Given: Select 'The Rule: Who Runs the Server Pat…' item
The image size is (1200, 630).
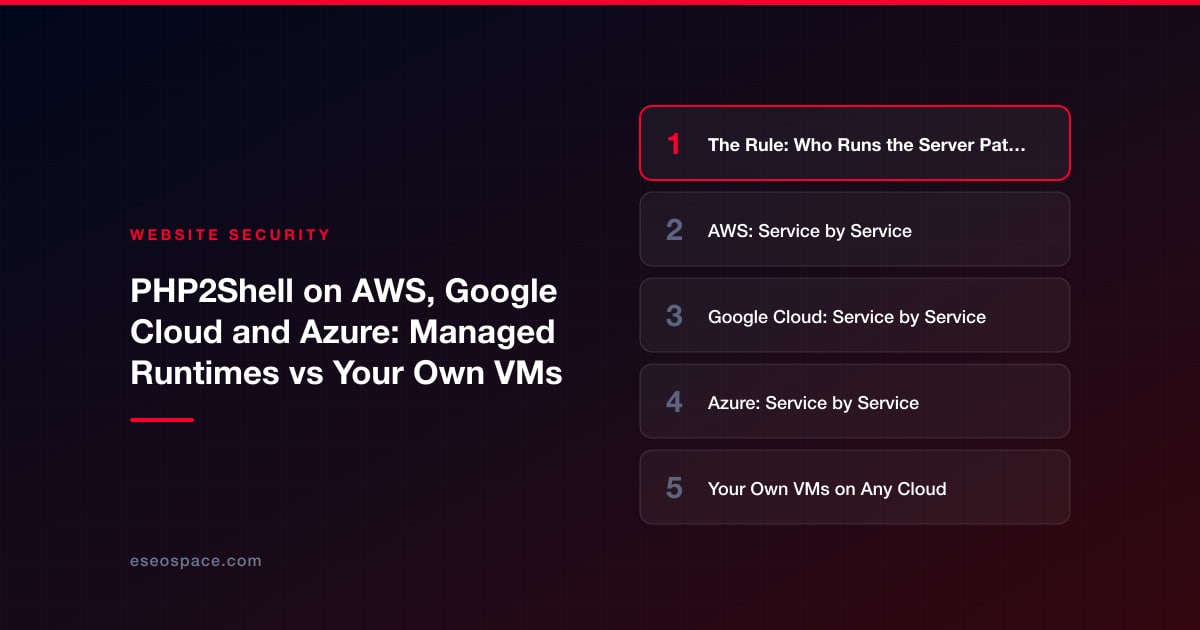Looking at the screenshot, I should click(855, 143).
